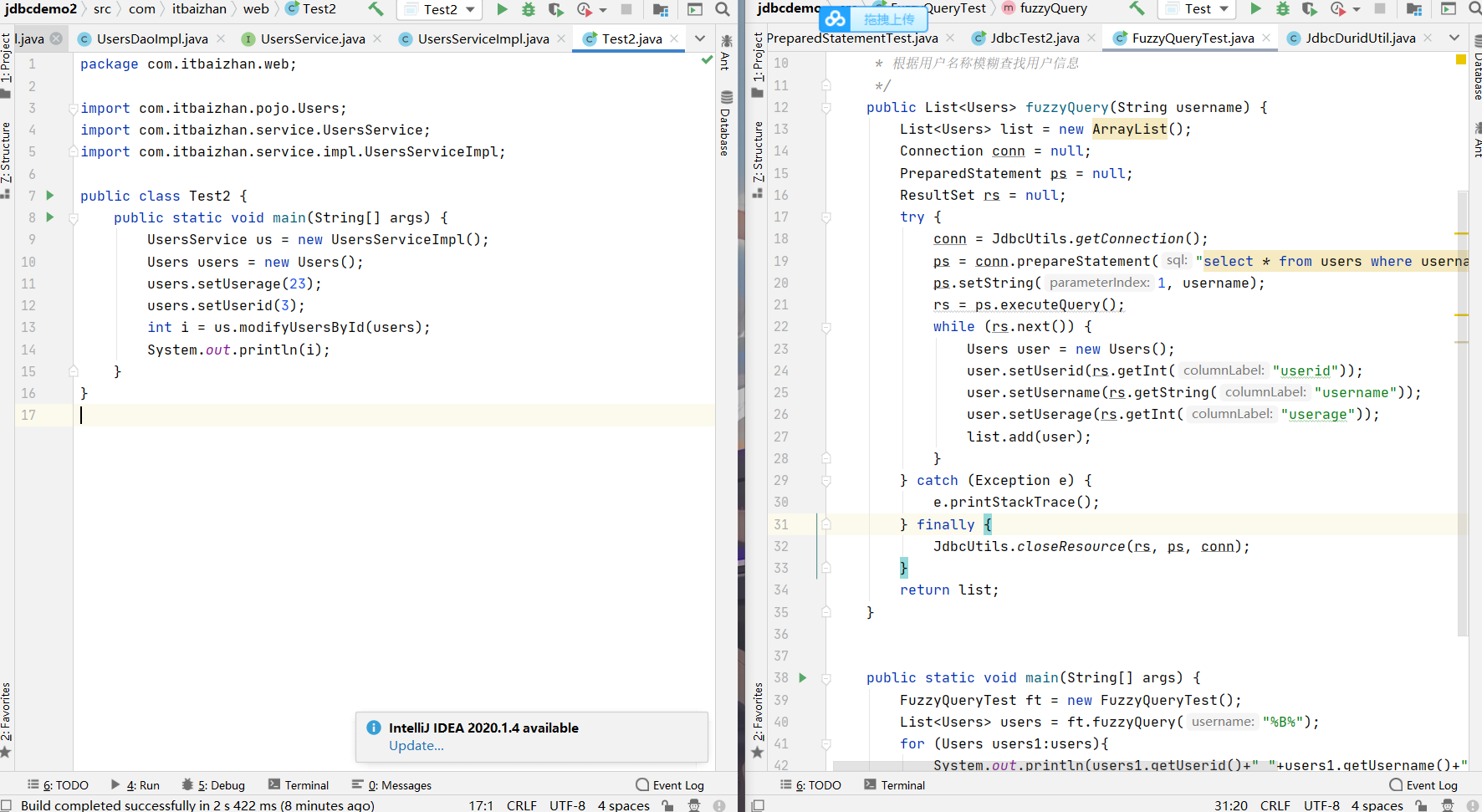Screen dimensions: 1482x812
Task: Open the Ant tool window in left window
Action: point(726,52)
